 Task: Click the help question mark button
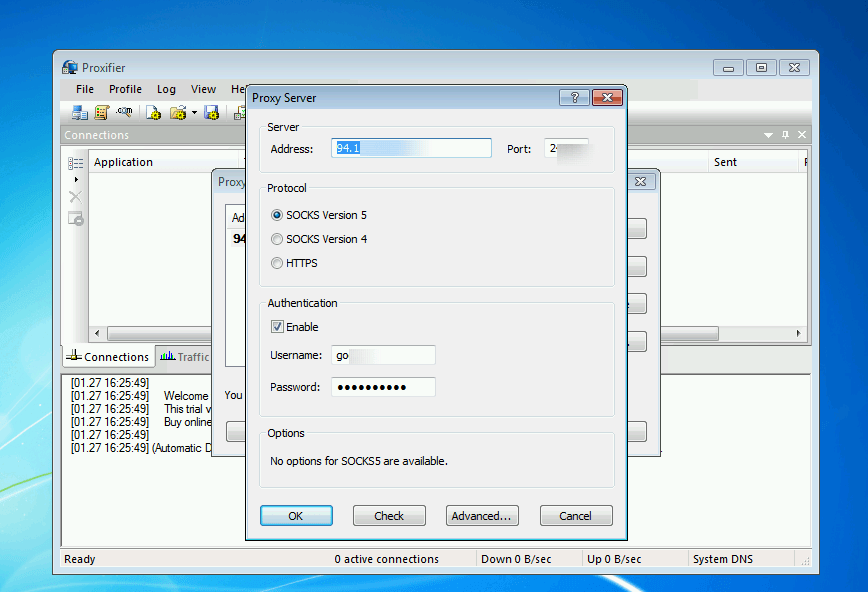point(574,97)
